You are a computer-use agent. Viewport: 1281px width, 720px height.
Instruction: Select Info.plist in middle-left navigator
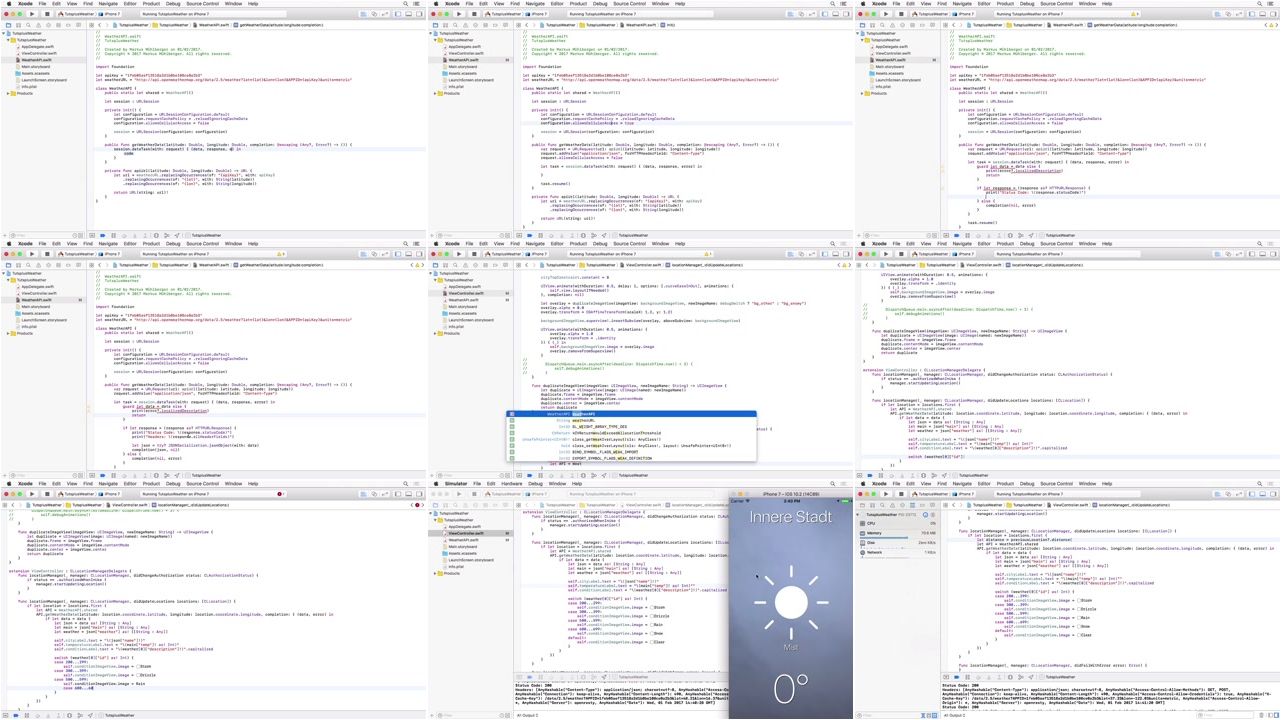(29, 326)
